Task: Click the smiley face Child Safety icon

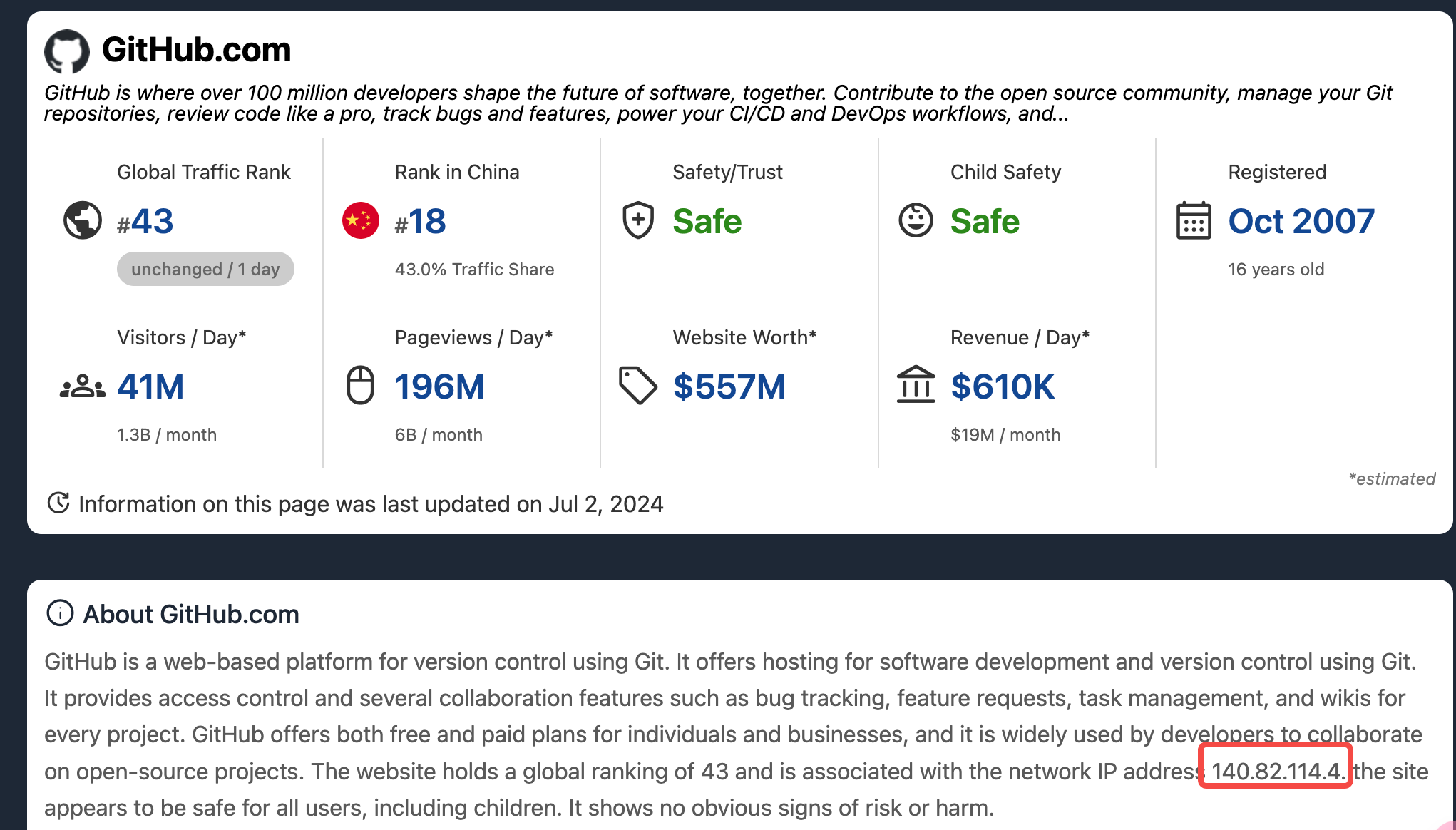Action: pos(916,220)
